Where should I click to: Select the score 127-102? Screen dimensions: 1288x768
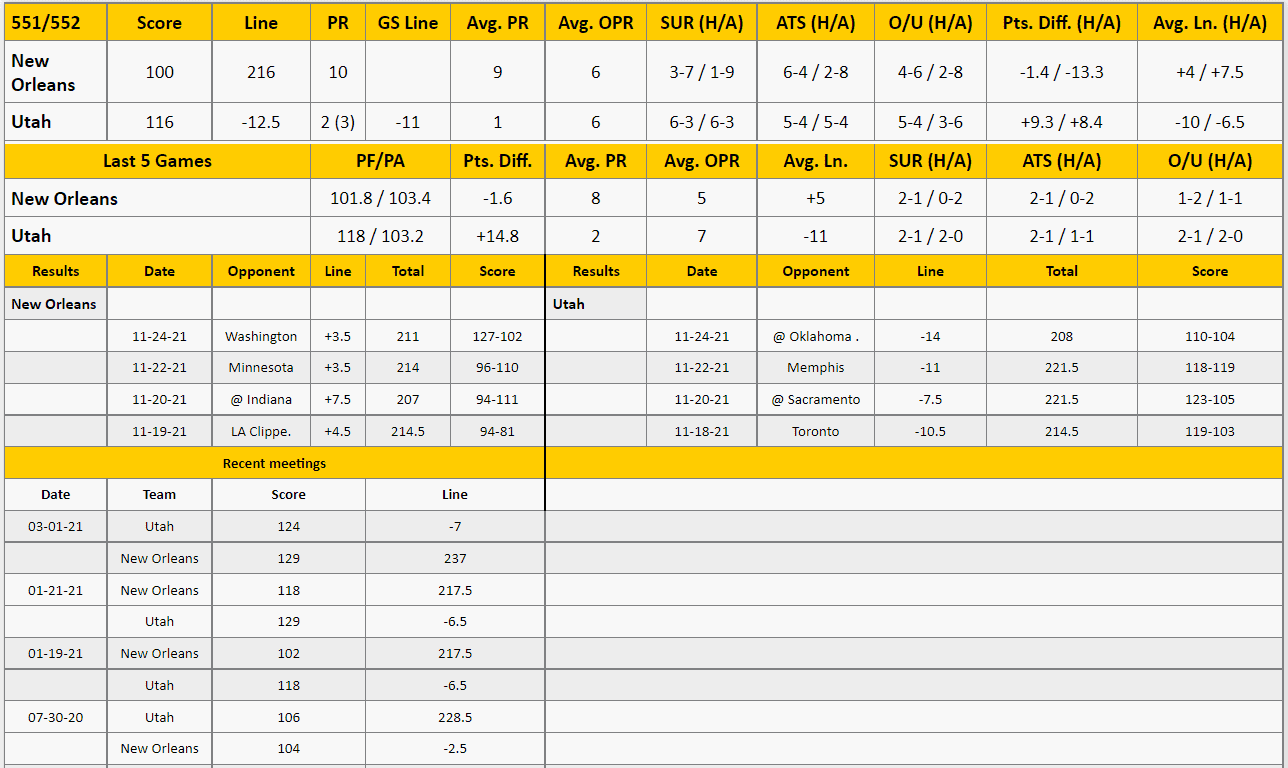pos(498,336)
